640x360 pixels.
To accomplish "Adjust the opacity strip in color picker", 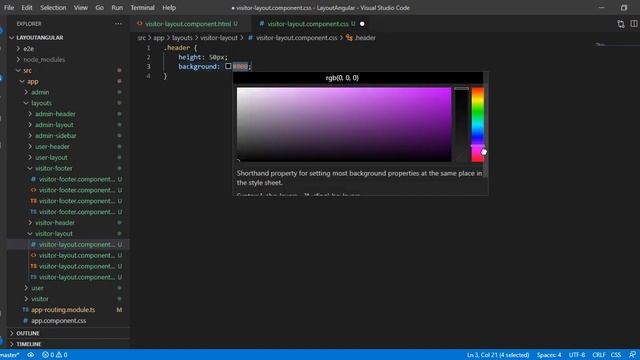I will tap(461, 124).
